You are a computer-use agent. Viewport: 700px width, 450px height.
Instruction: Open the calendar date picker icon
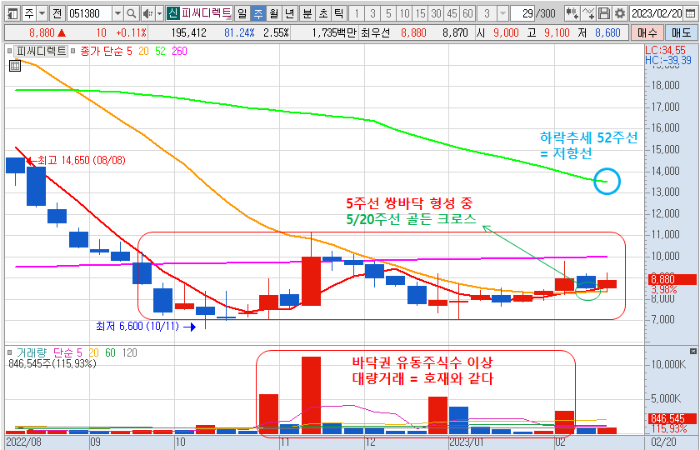691,13
